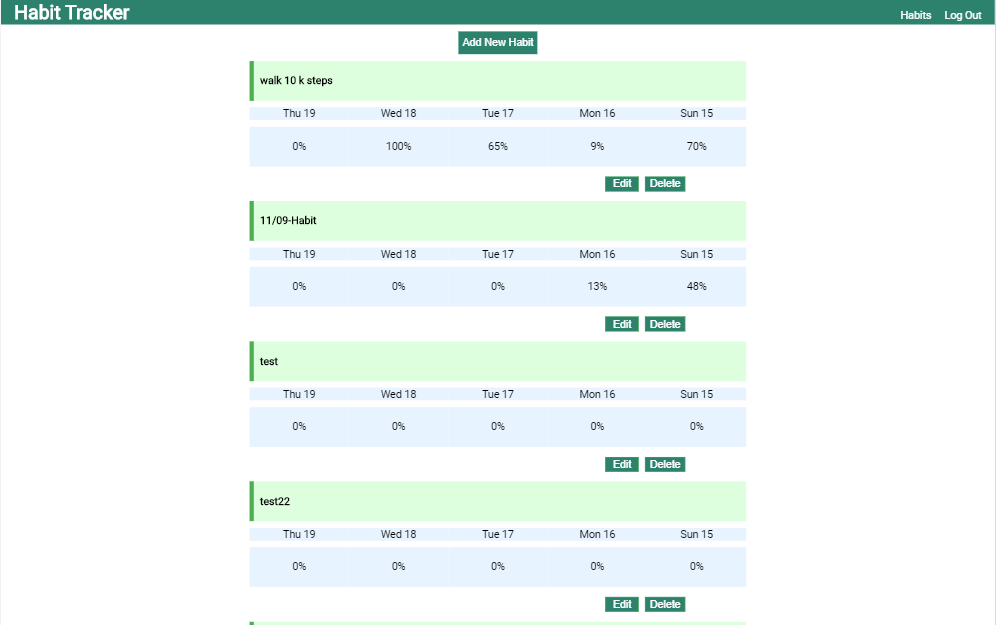Edit the habit named test22
The image size is (996, 625).
[621, 603]
